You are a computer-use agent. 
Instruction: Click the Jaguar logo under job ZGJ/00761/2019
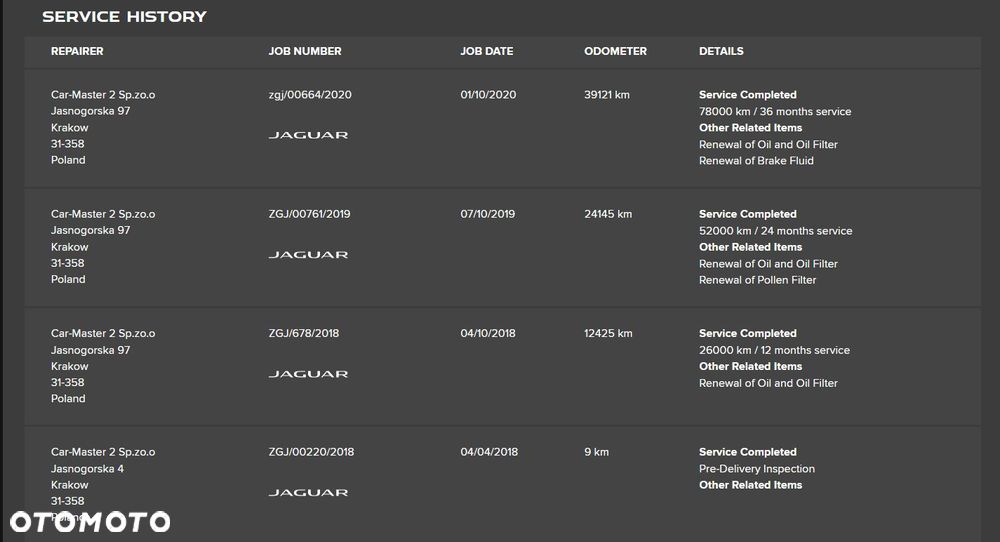point(308,255)
